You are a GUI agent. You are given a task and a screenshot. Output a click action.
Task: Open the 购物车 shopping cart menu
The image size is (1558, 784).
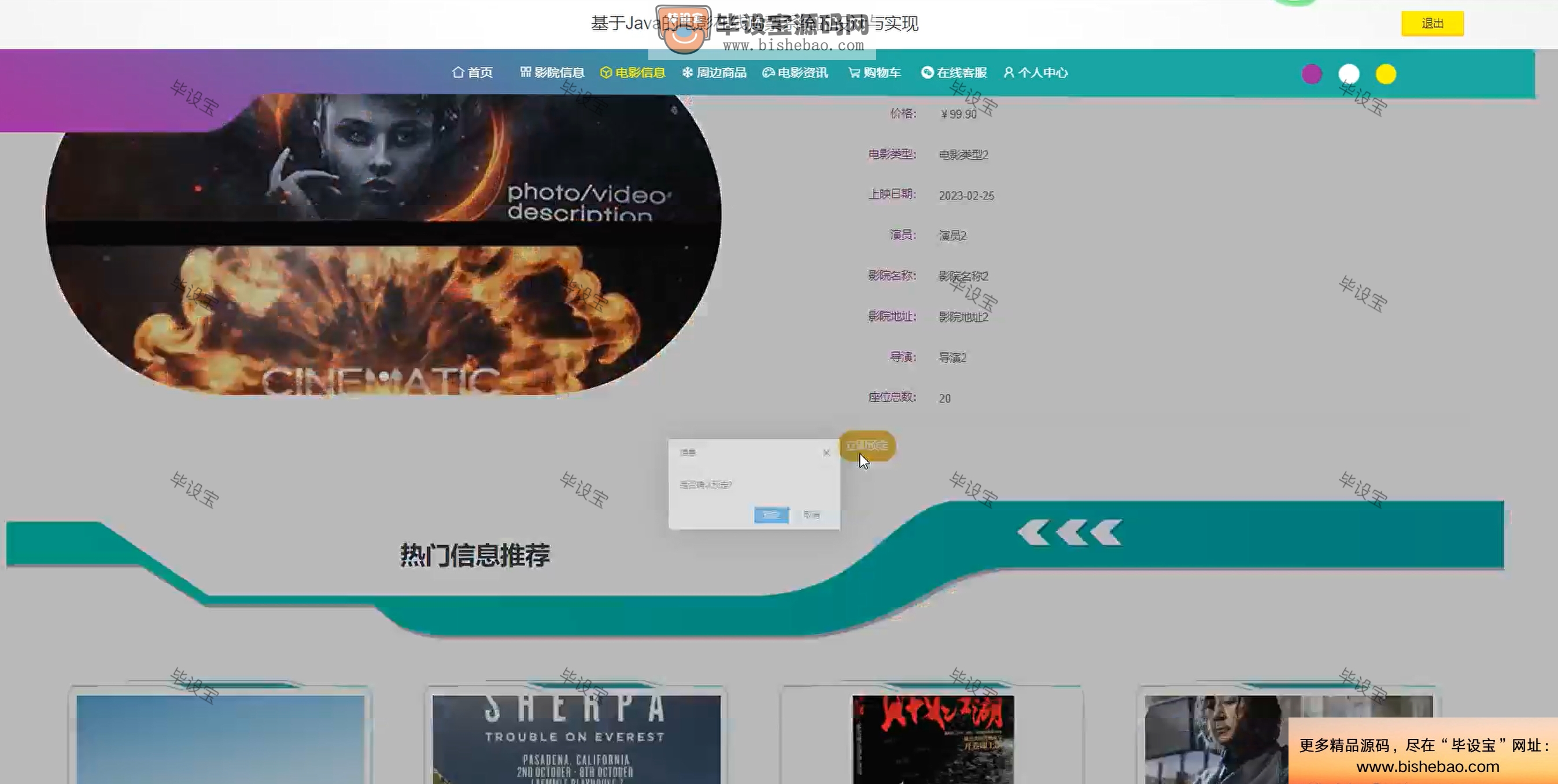tap(874, 72)
